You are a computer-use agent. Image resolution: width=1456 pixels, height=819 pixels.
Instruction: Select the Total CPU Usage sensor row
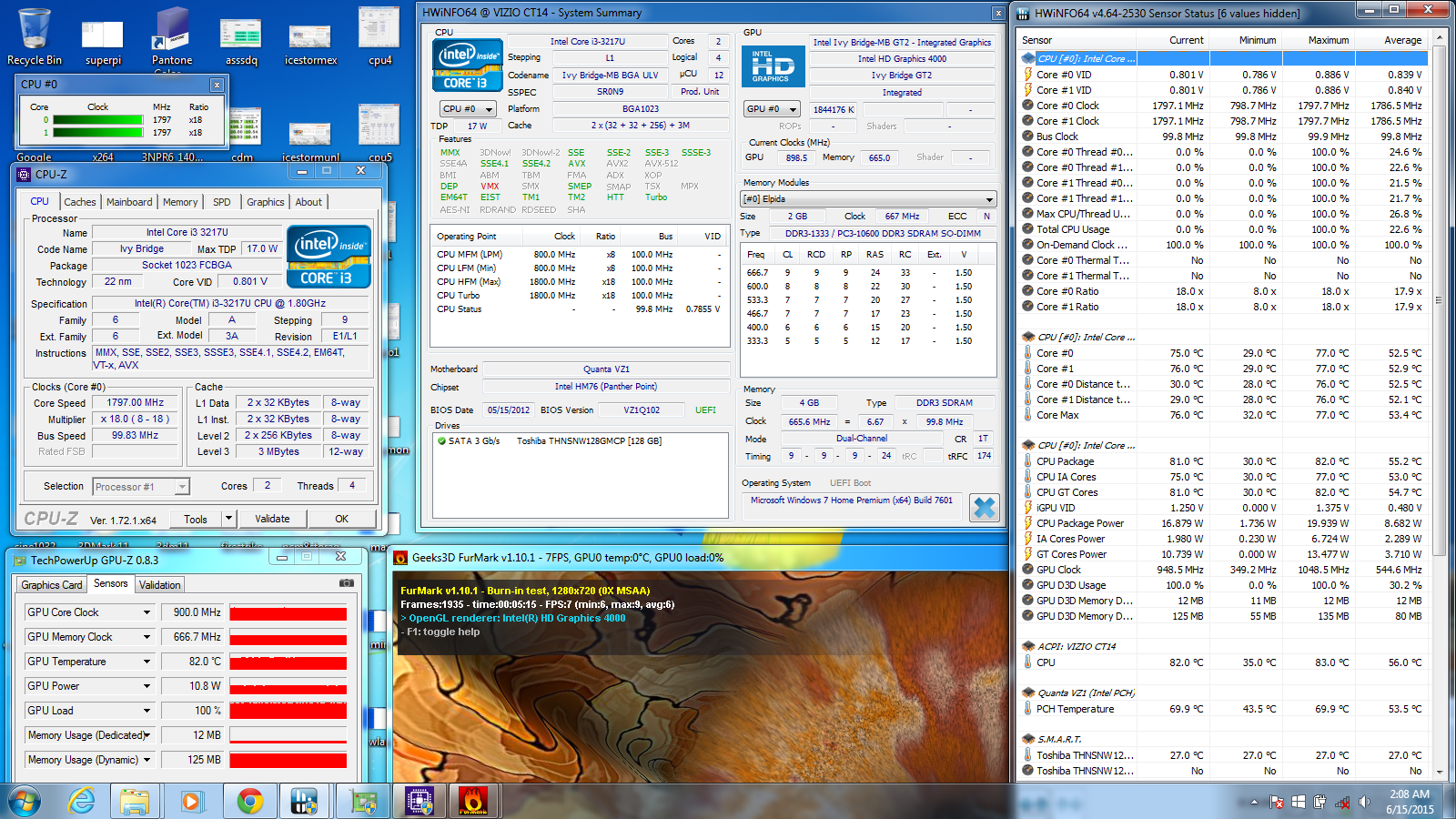pyautogui.click(x=1222, y=229)
